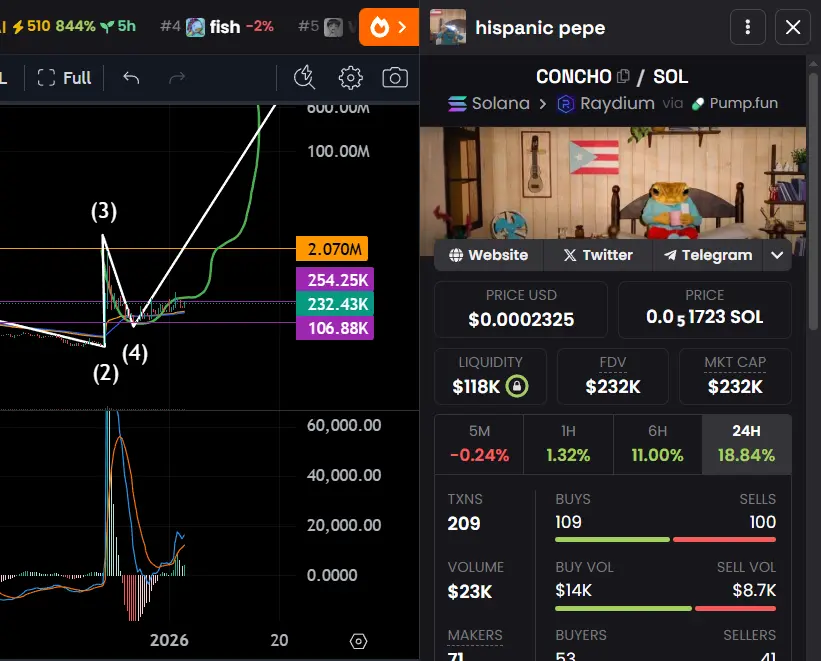This screenshot has height=661, width=821.
Task: Click the MAKERS label
Action: [475, 635]
